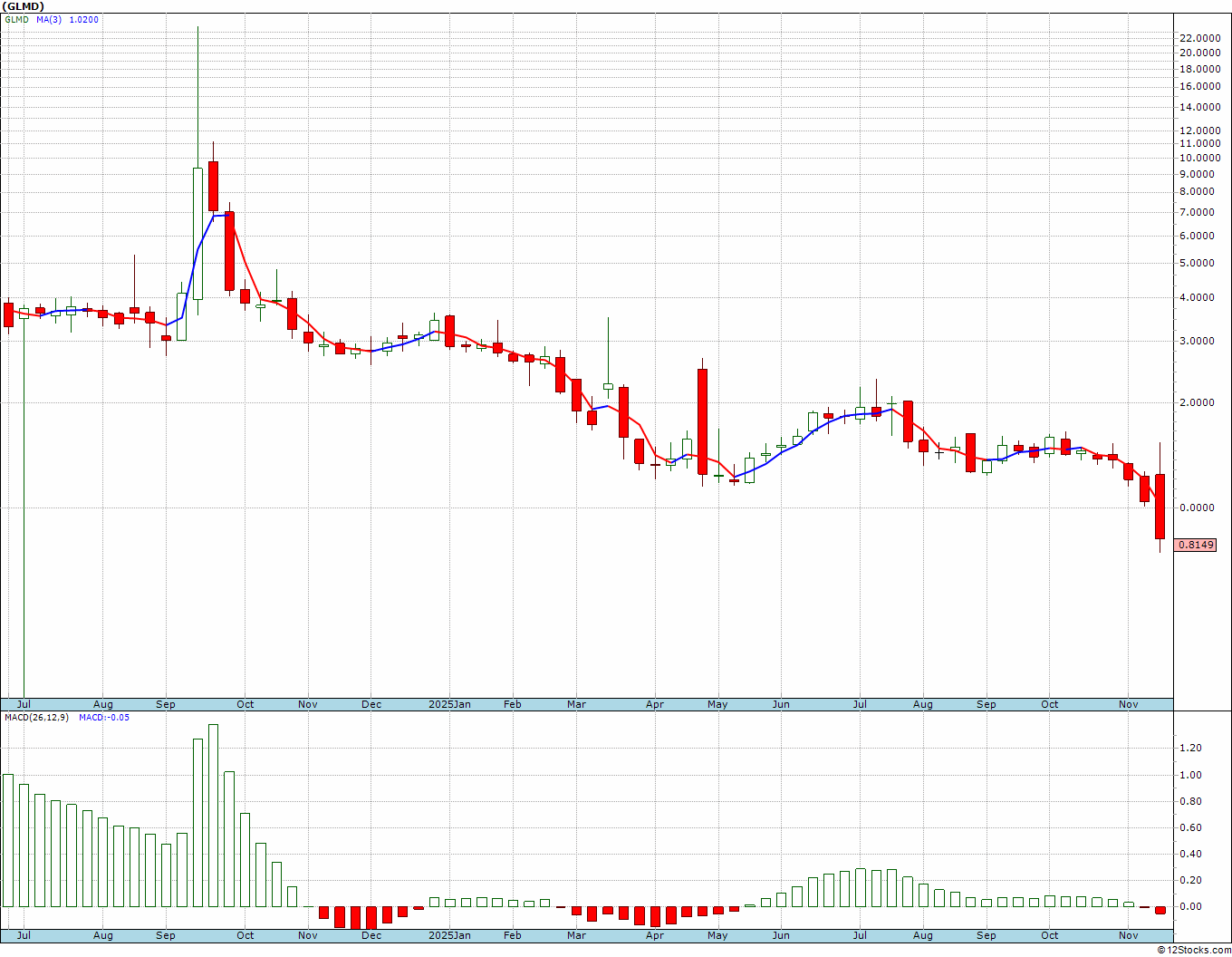This screenshot has width=1232, height=957.
Task: Select "May" on the MACD panel date axis
Action: 718,935
